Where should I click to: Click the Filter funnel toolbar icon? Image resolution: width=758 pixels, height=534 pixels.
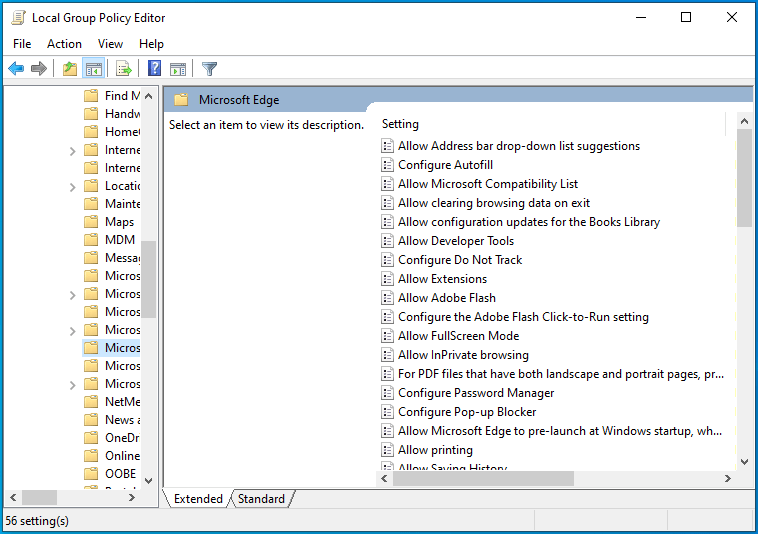pos(209,69)
